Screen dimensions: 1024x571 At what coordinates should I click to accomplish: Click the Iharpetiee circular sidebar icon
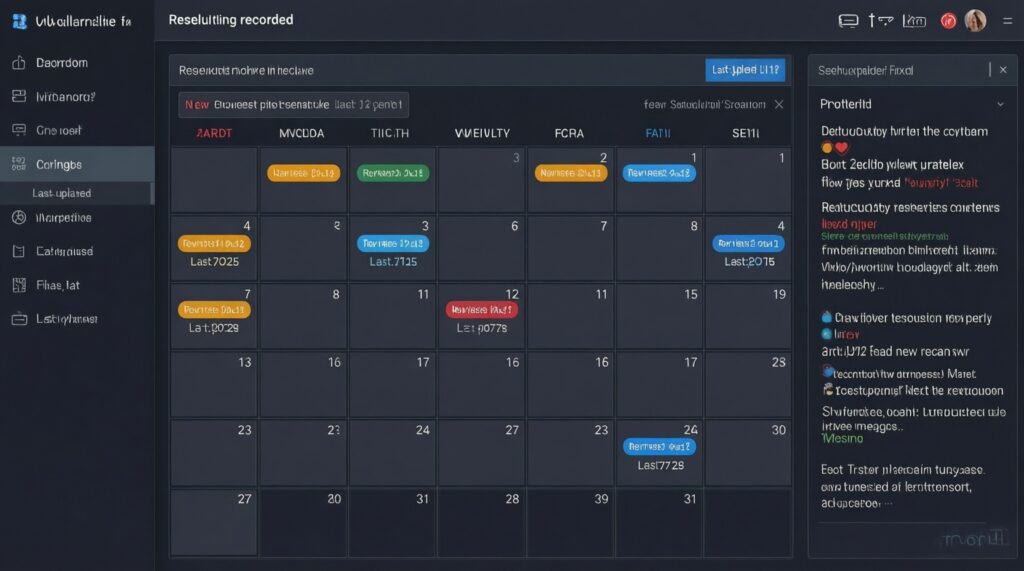(x=18, y=217)
